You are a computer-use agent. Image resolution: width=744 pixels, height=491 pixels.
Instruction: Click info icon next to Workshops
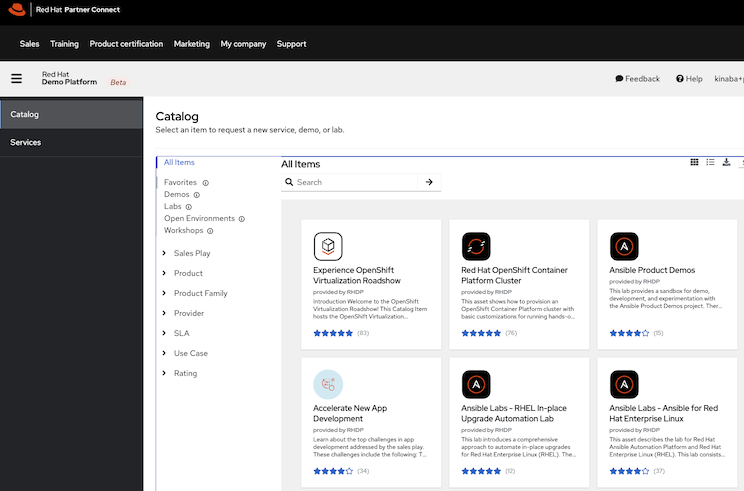210,231
